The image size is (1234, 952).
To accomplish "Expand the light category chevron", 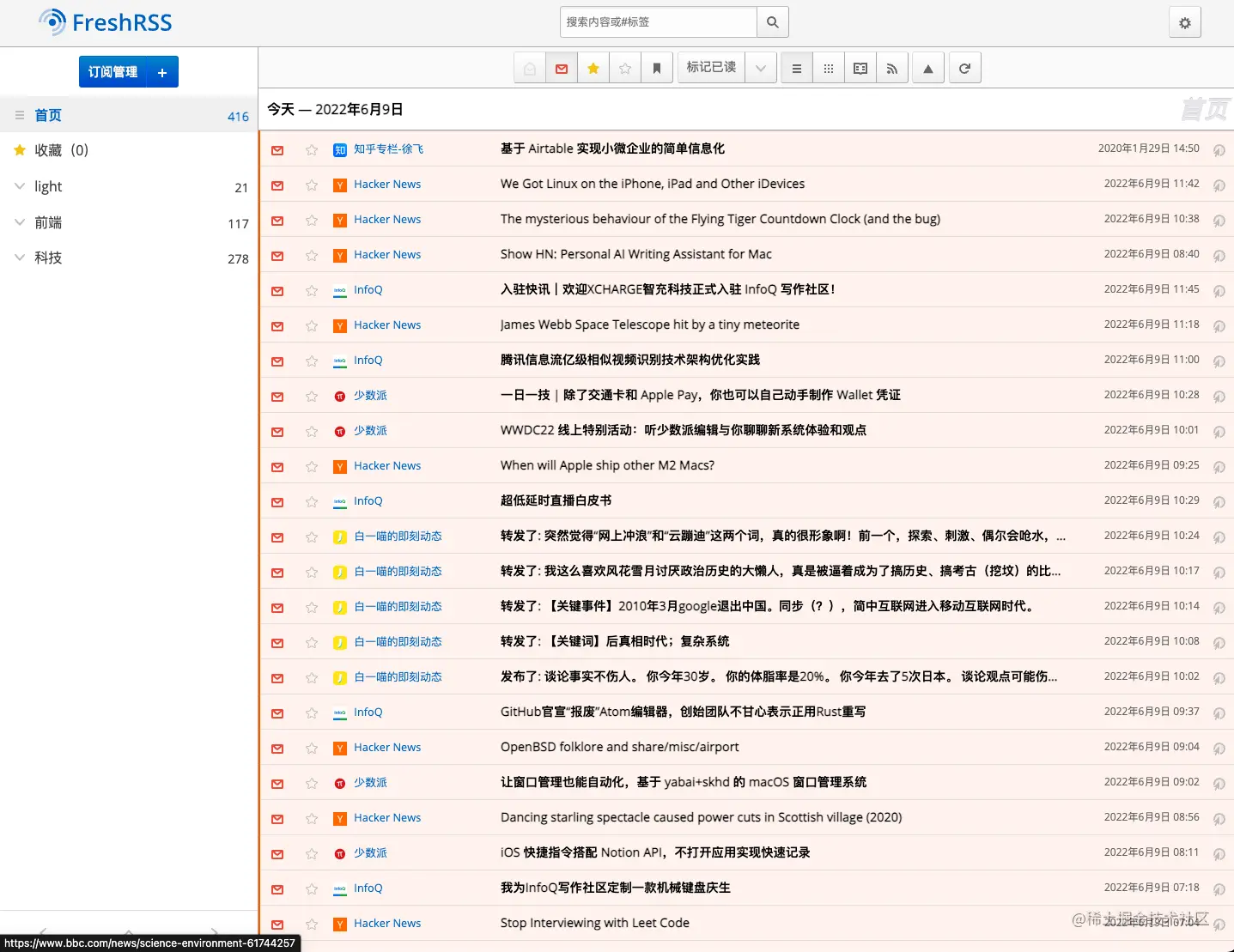I will (x=19, y=186).
